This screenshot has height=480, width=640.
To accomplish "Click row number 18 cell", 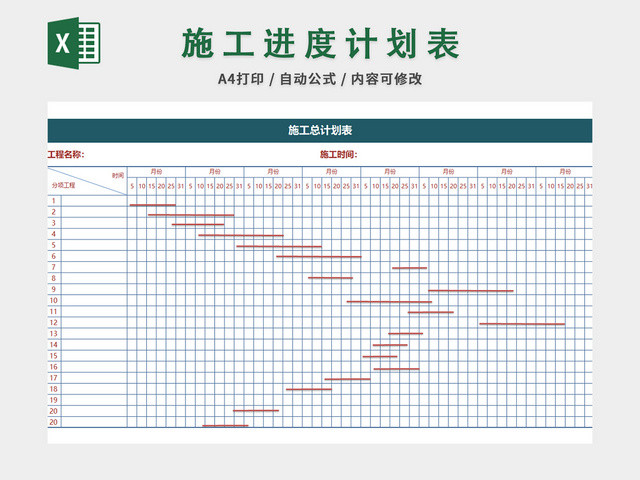I will 54,389.
